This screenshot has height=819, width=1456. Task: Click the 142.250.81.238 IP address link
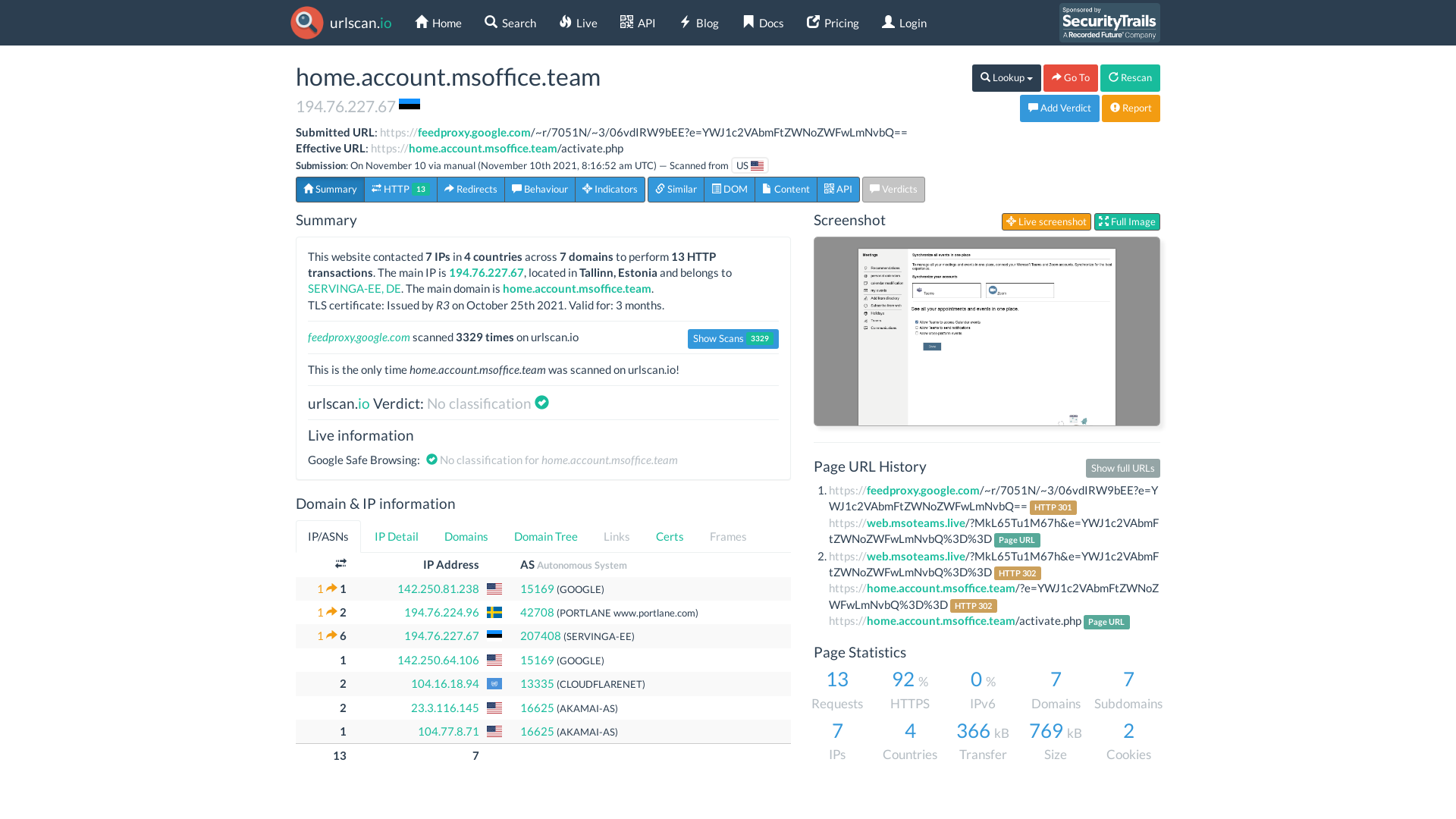(438, 589)
